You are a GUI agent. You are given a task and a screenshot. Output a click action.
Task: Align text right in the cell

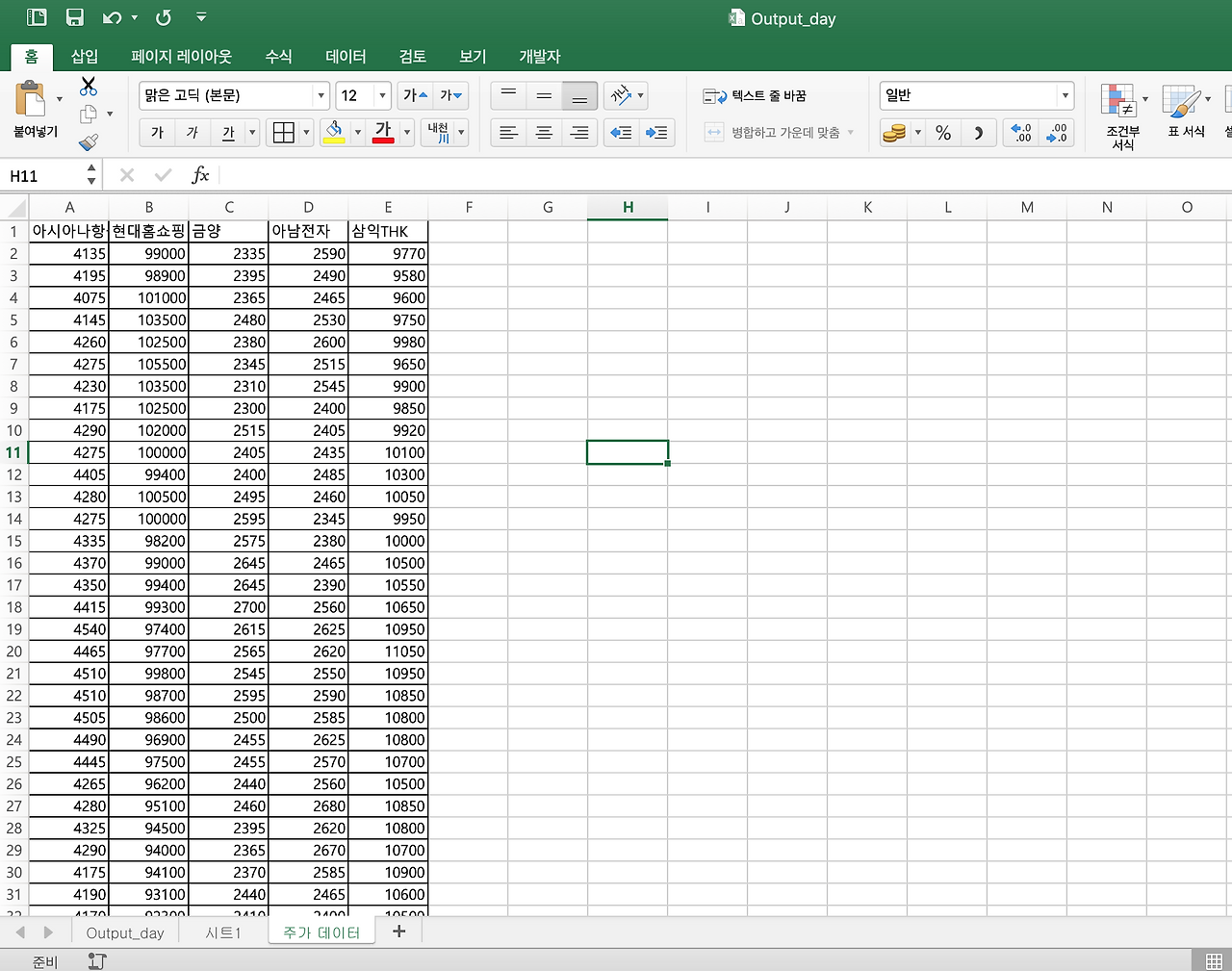[x=579, y=133]
